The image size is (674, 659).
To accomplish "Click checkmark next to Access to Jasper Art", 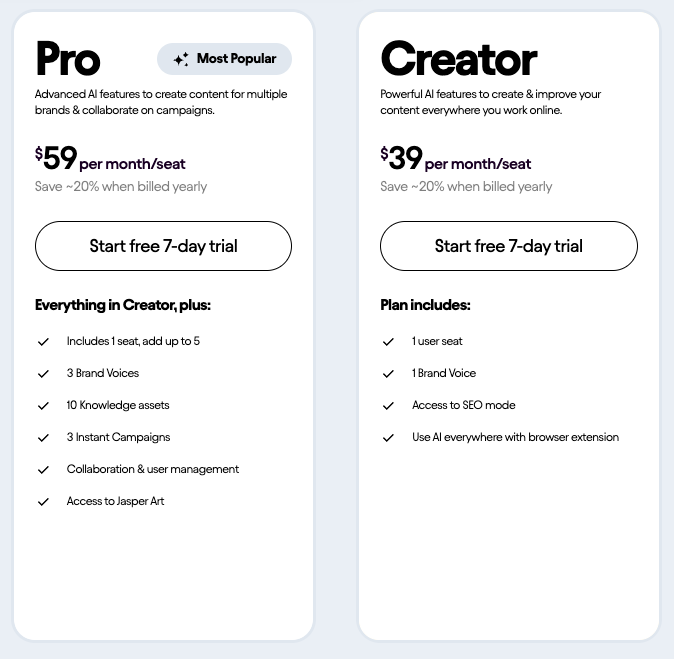I will [x=43, y=502].
